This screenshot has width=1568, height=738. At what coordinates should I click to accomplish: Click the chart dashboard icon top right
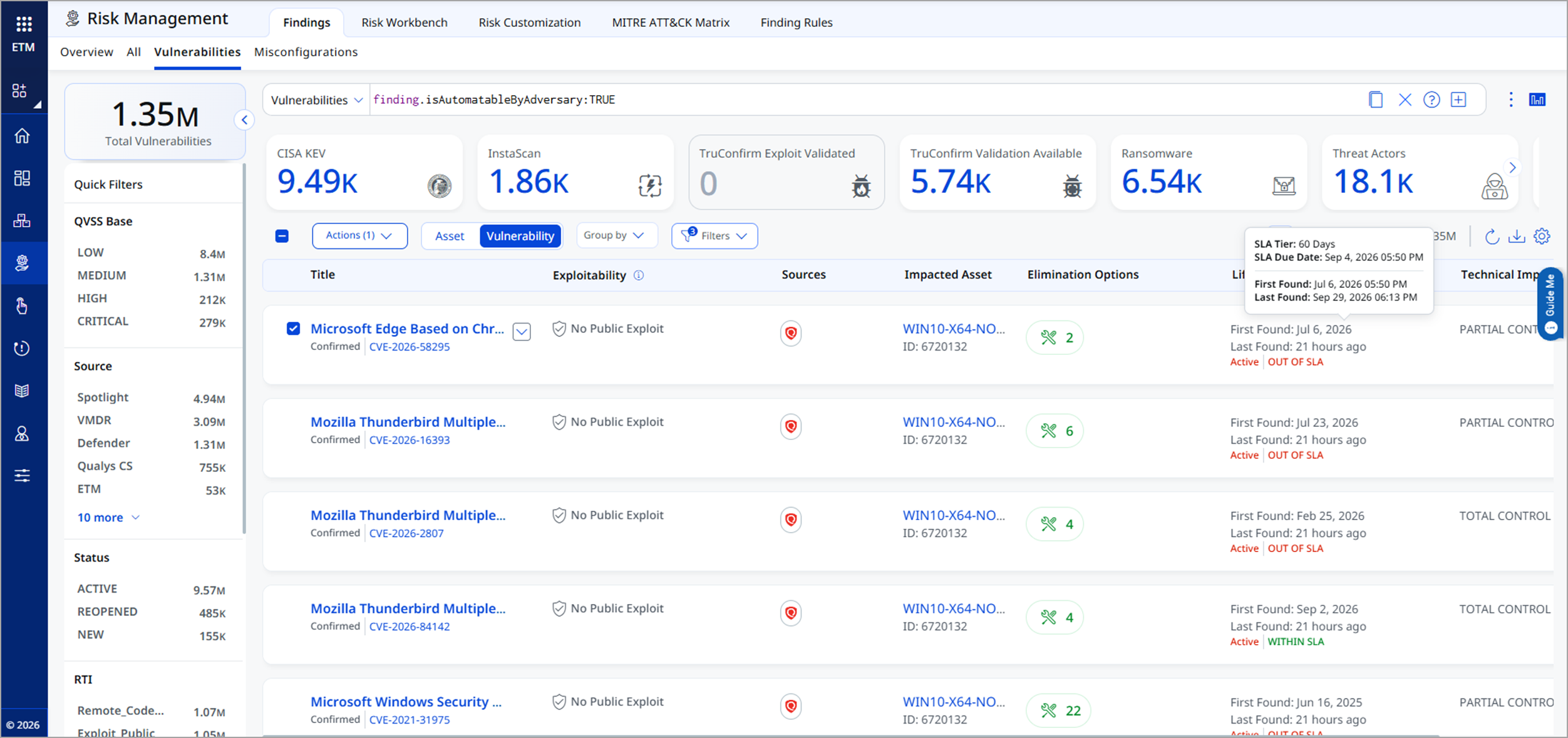(x=1537, y=100)
